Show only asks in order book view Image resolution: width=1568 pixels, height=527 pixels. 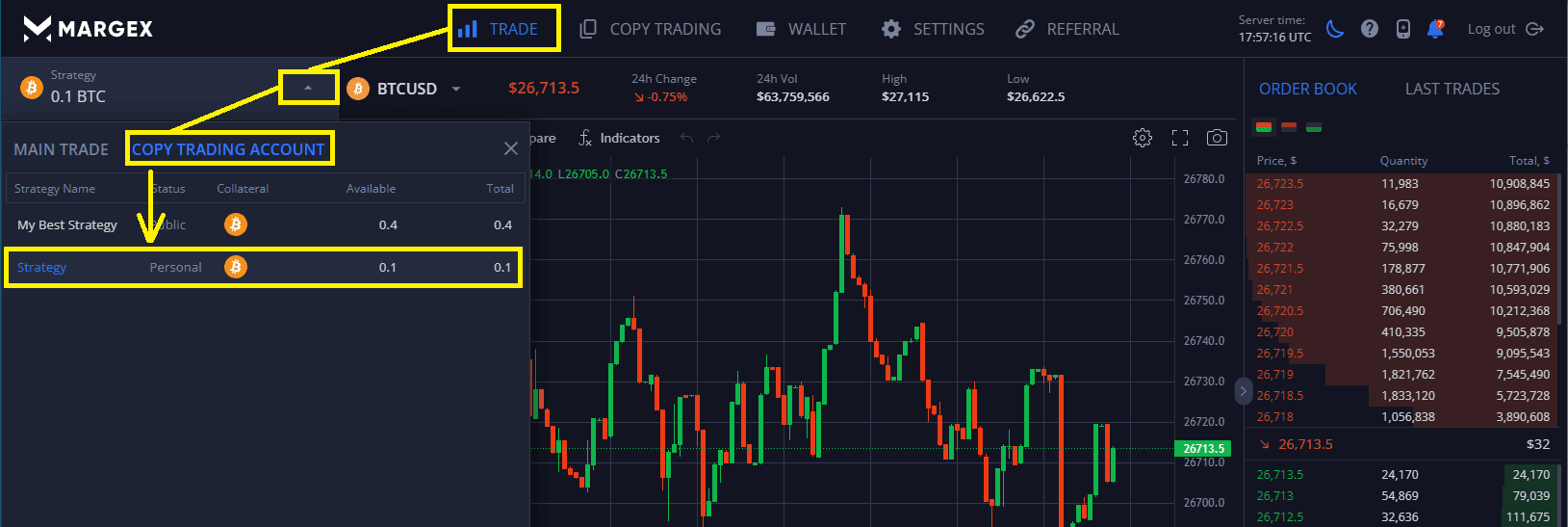point(1289,127)
